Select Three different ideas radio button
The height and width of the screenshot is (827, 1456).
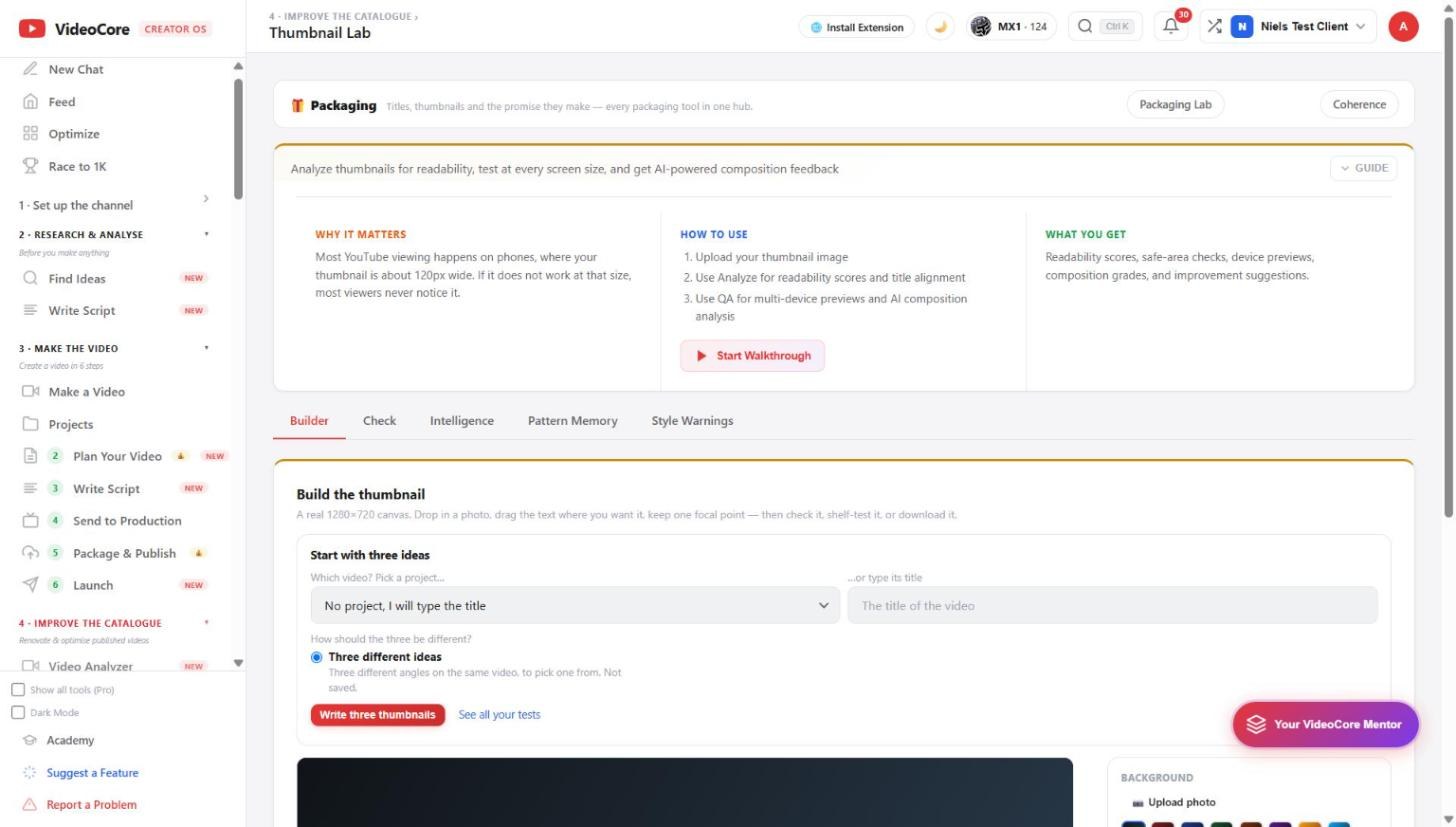tap(317, 657)
